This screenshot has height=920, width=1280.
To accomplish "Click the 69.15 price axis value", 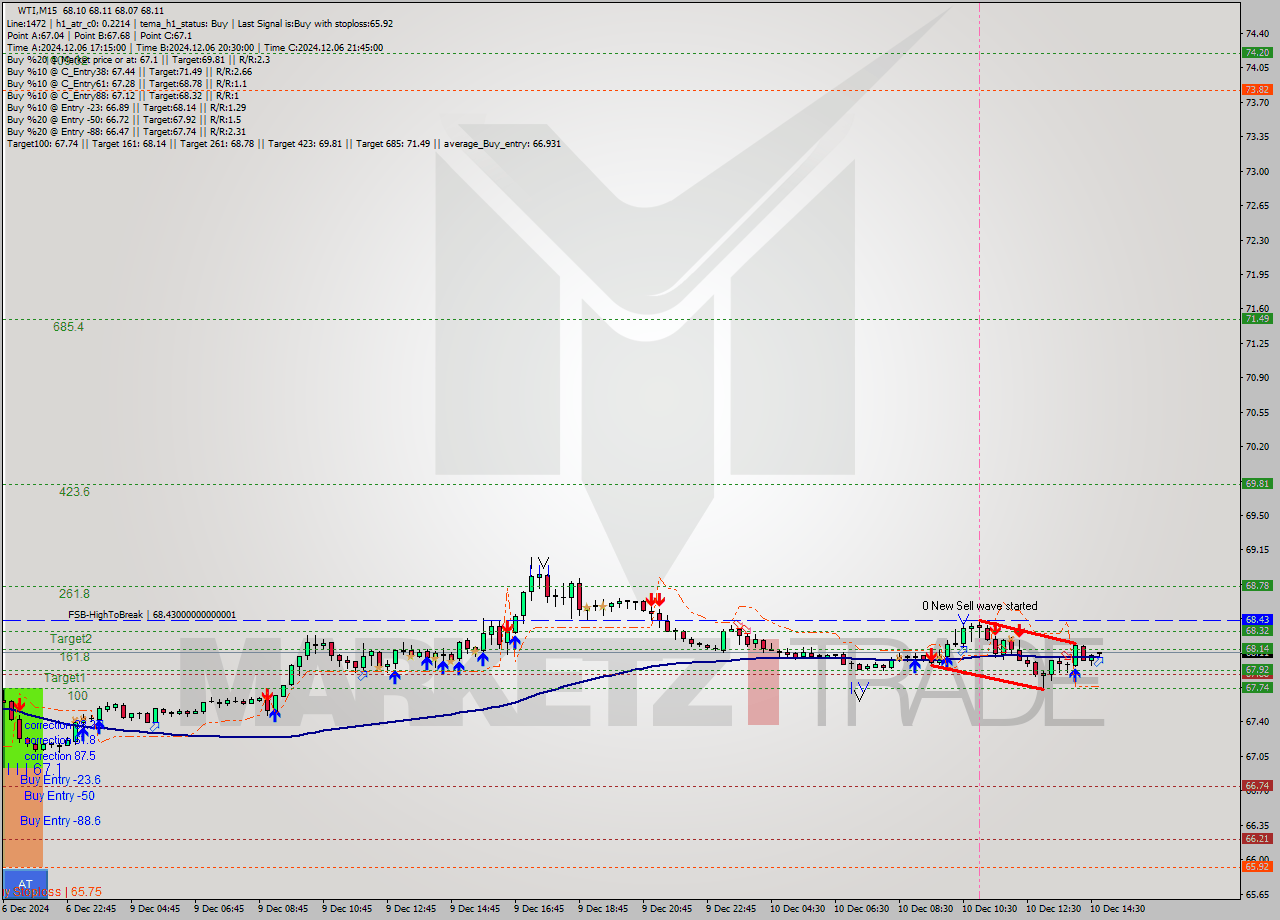I will pos(1257,550).
